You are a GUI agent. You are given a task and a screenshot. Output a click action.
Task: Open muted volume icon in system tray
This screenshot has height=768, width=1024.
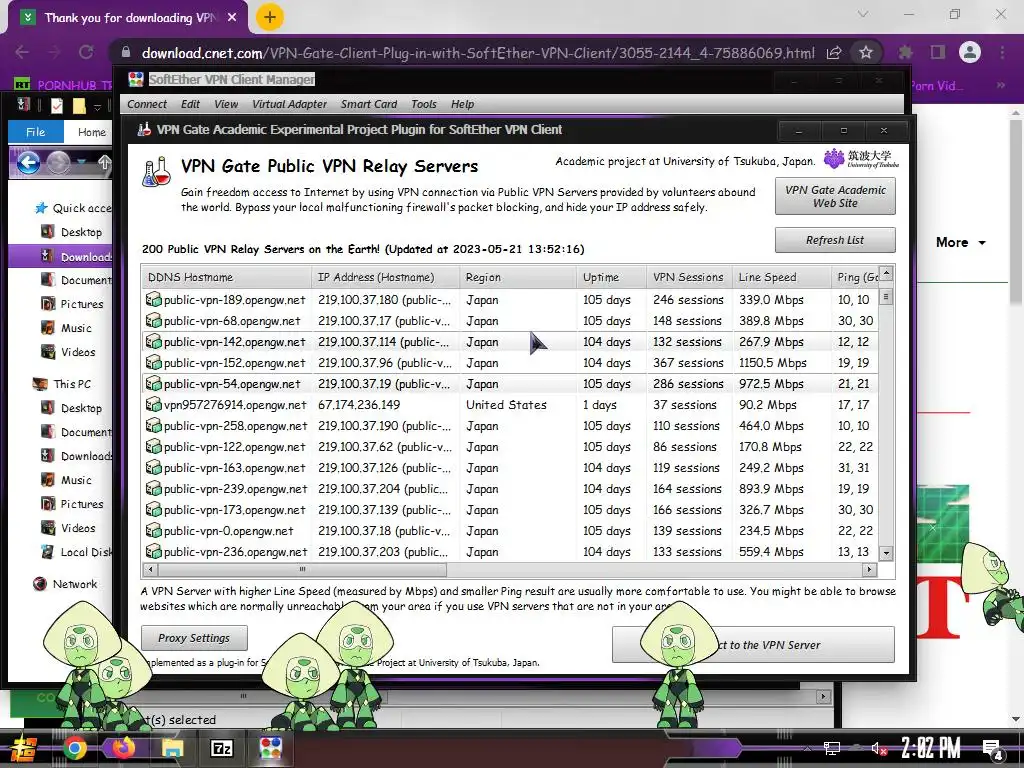(879, 748)
